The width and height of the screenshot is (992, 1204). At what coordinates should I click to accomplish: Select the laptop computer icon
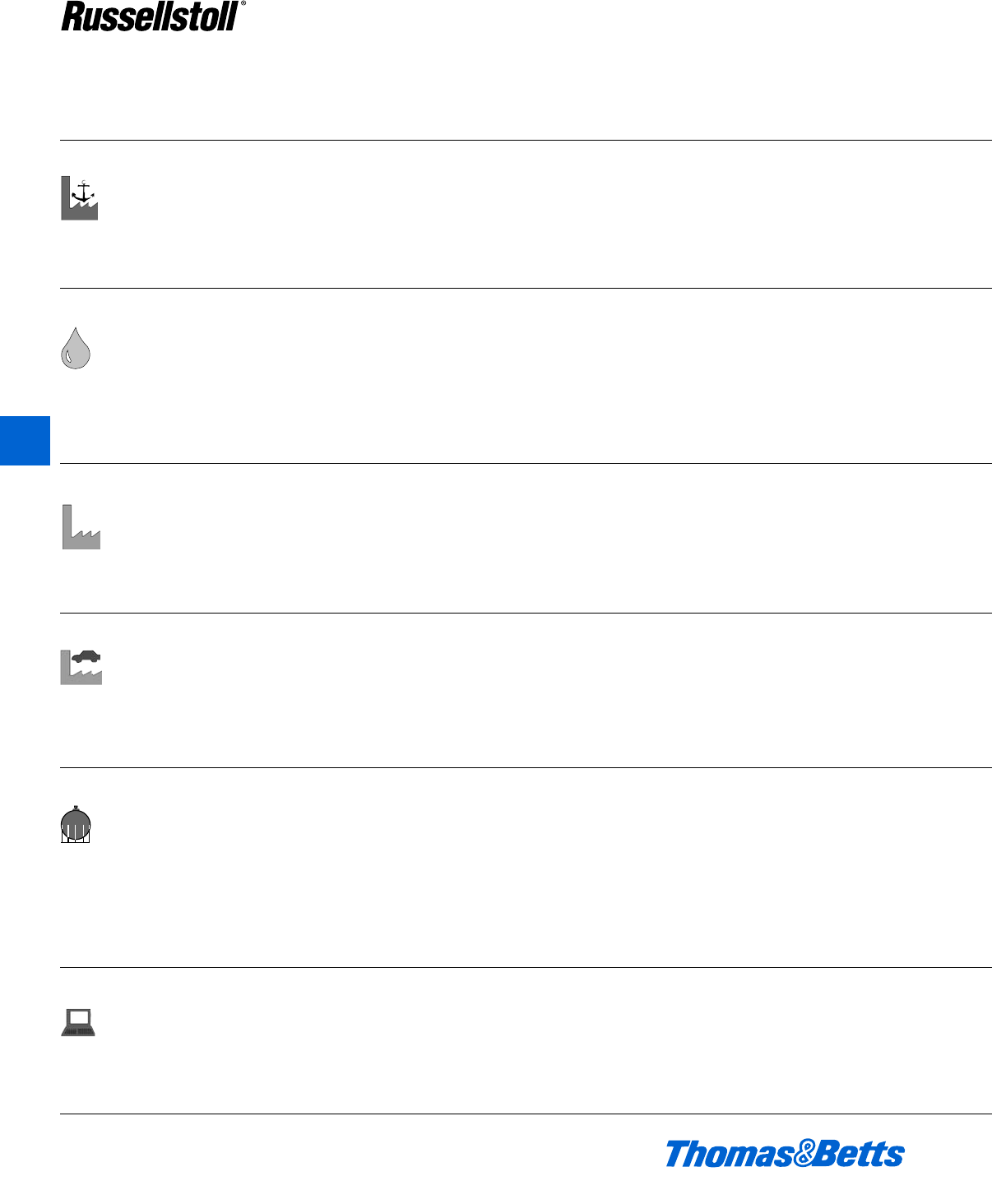(x=78, y=1022)
